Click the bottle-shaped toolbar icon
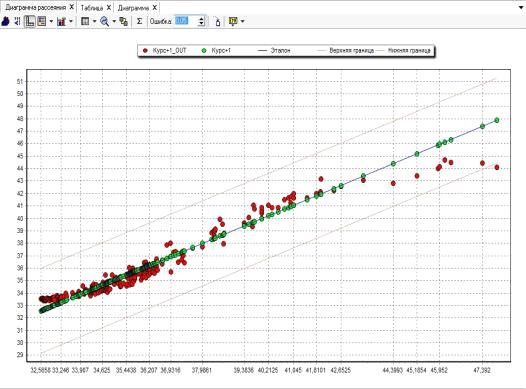This screenshot has height=389, width=526. (218, 21)
